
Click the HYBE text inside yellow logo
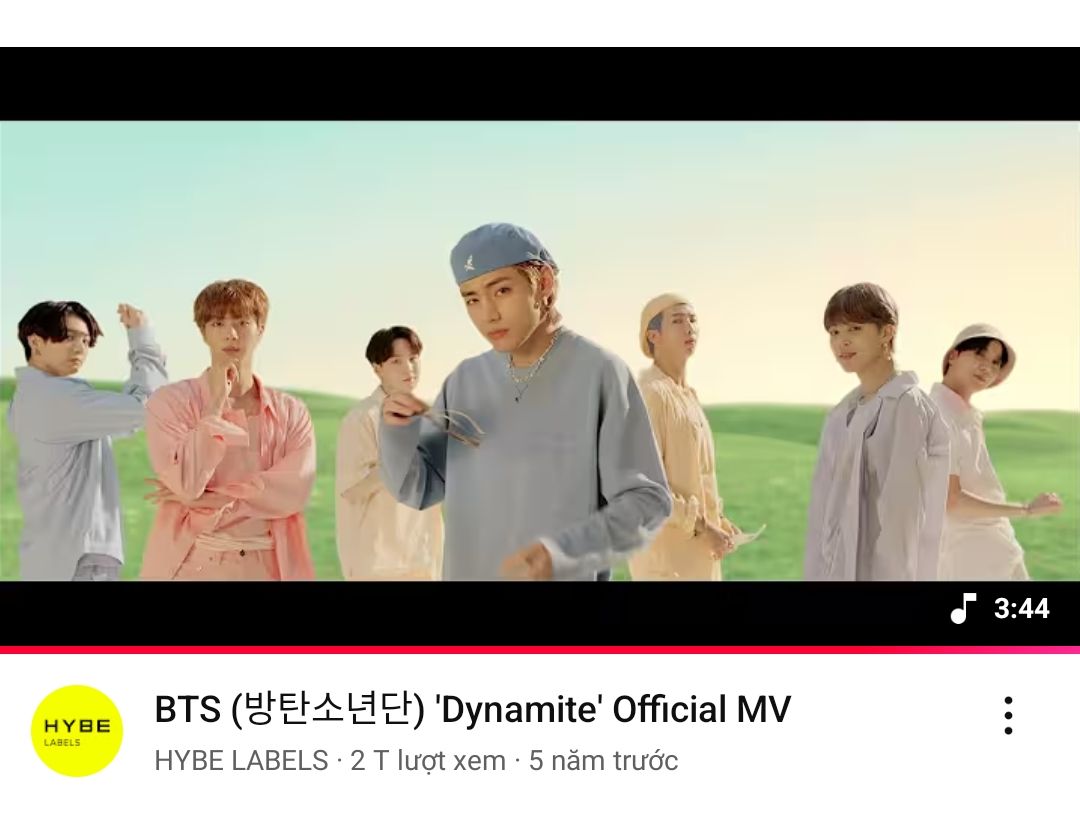pos(77,726)
